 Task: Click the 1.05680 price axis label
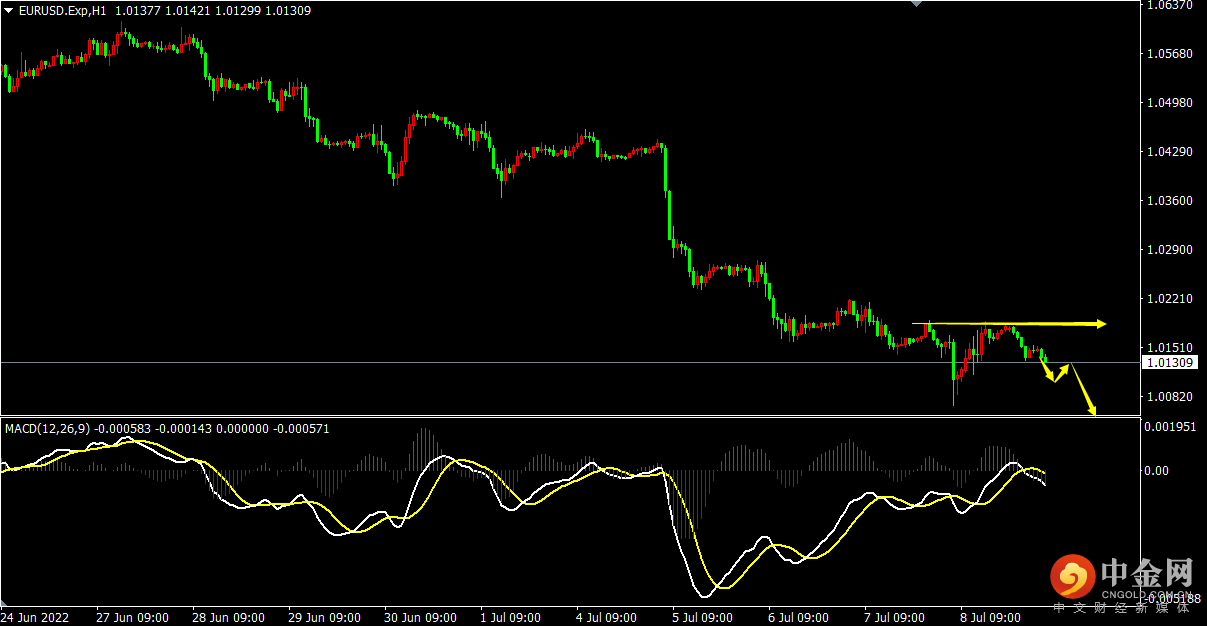coord(1171,54)
